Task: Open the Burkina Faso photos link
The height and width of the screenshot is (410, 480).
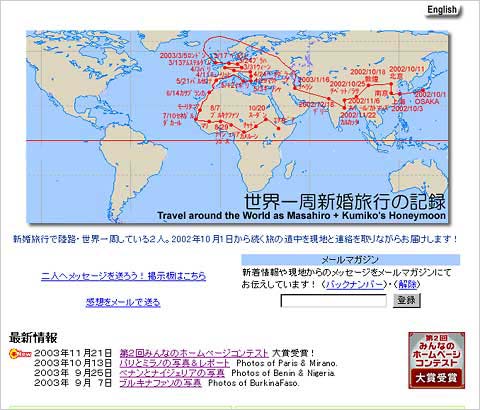Action: click(161, 383)
